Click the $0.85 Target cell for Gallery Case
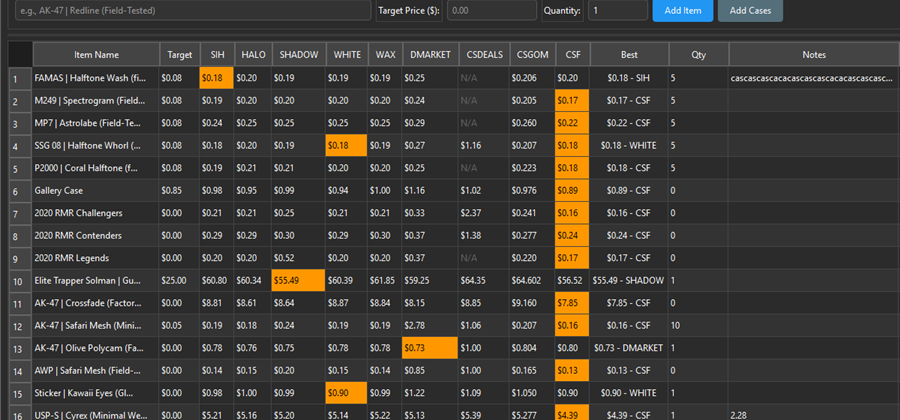900x420 pixels. pos(180,190)
